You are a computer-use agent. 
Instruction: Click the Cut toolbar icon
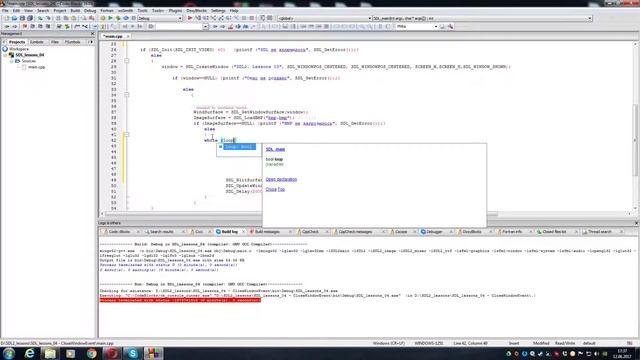[x=58, y=18]
